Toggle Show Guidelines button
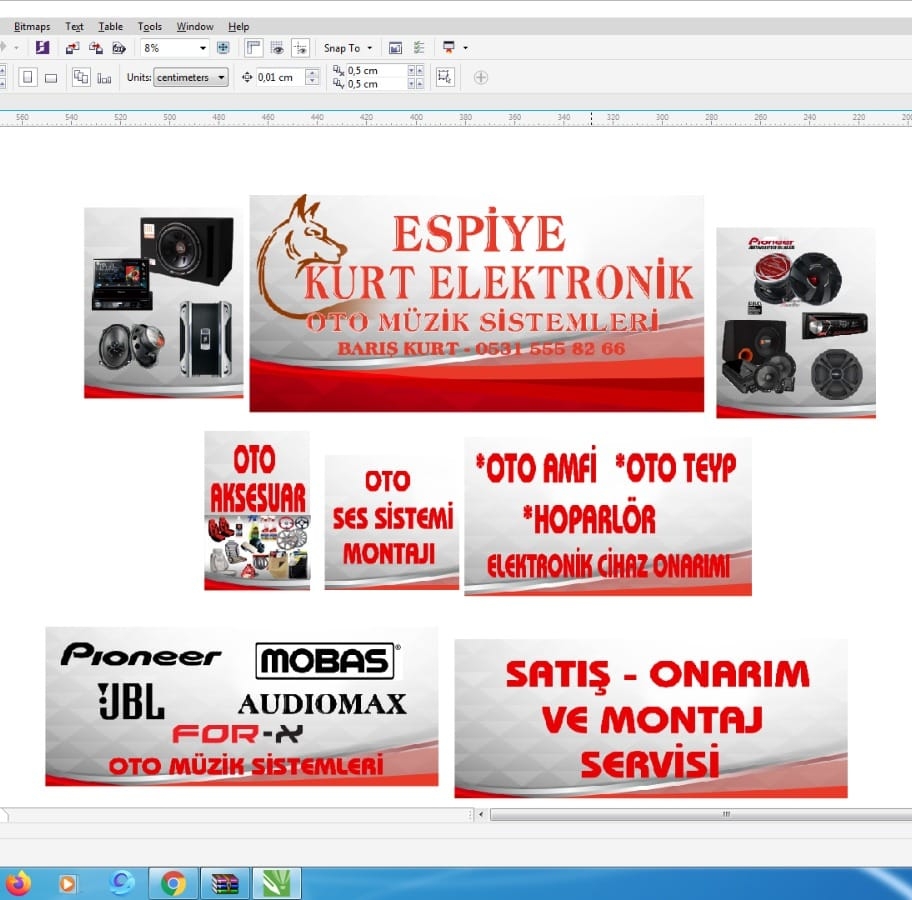This screenshot has width=912, height=900. pyautogui.click(x=300, y=48)
